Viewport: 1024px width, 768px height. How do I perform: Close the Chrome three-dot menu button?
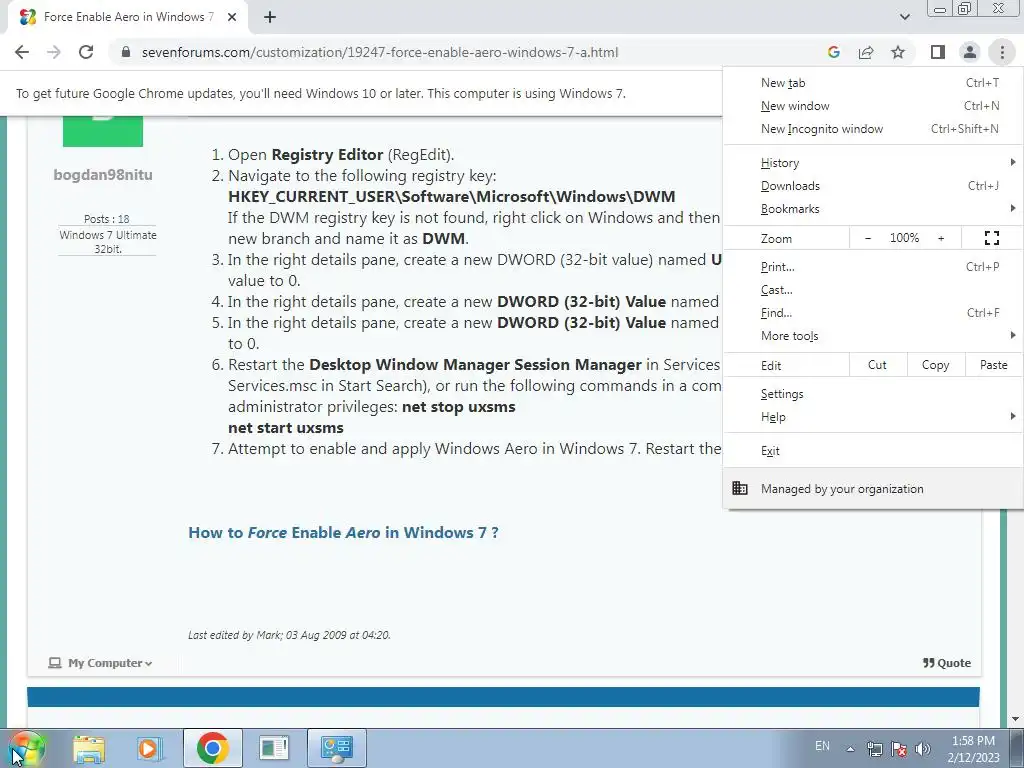(1002, 52)
